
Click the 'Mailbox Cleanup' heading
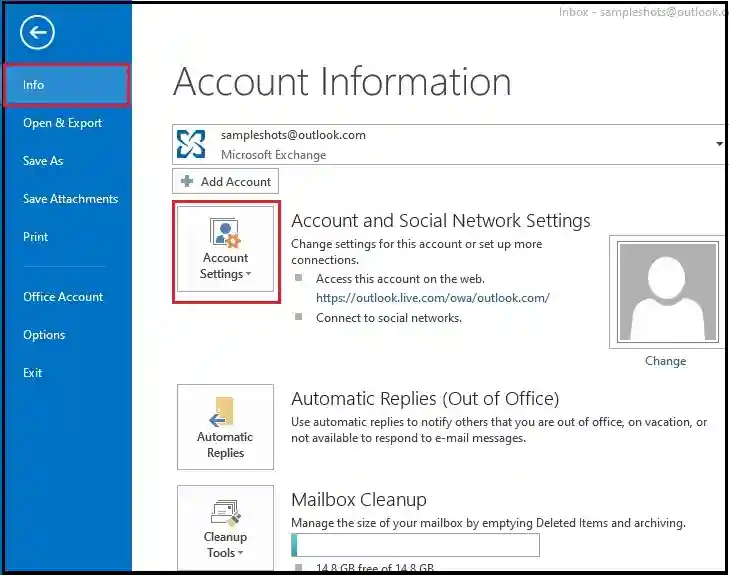[359, 500]
